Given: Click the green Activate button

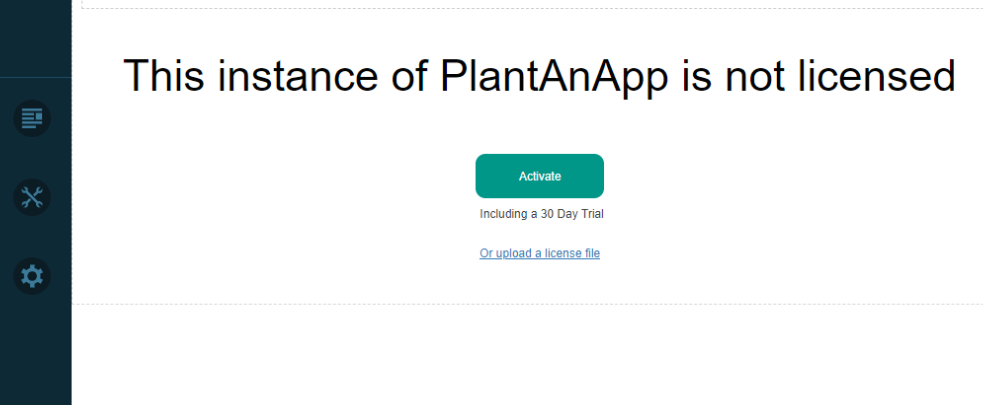Looking at the screenshot, I should coord(540,176).
